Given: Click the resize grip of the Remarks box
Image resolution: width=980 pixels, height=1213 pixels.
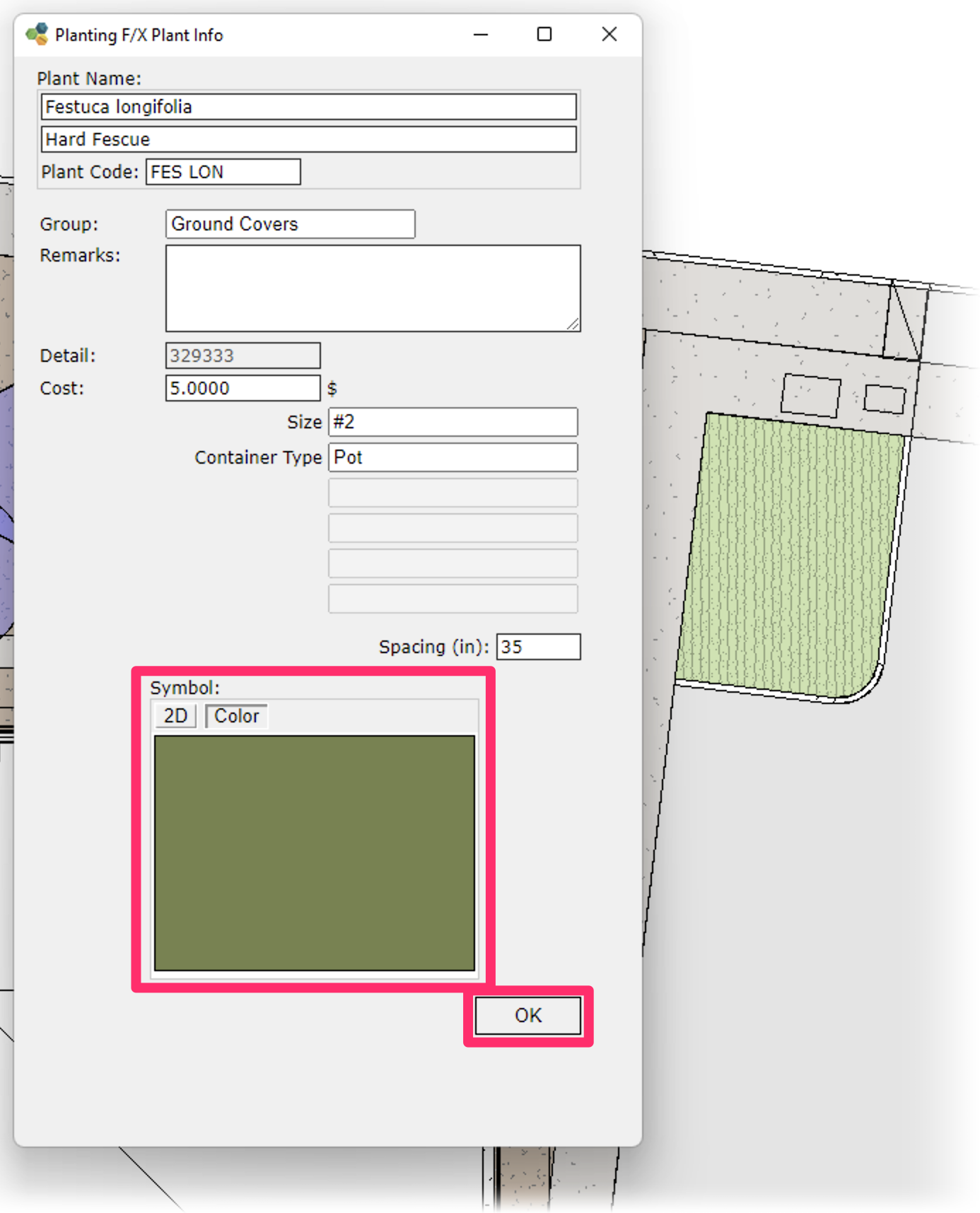Looking at the screenshot, I should [x=573, y=324].
